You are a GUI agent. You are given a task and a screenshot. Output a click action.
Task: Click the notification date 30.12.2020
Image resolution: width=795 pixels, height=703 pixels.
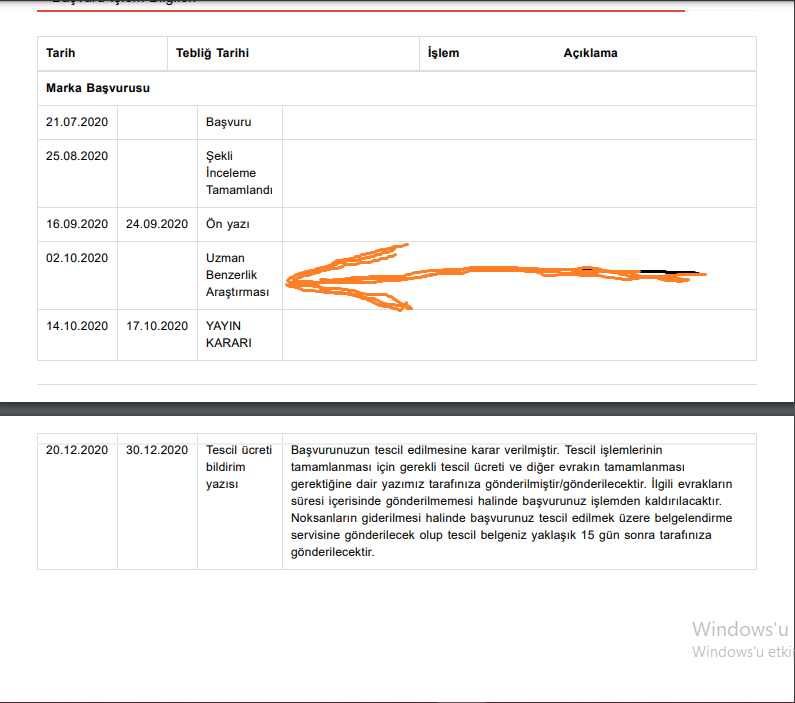tap(157, 450)
